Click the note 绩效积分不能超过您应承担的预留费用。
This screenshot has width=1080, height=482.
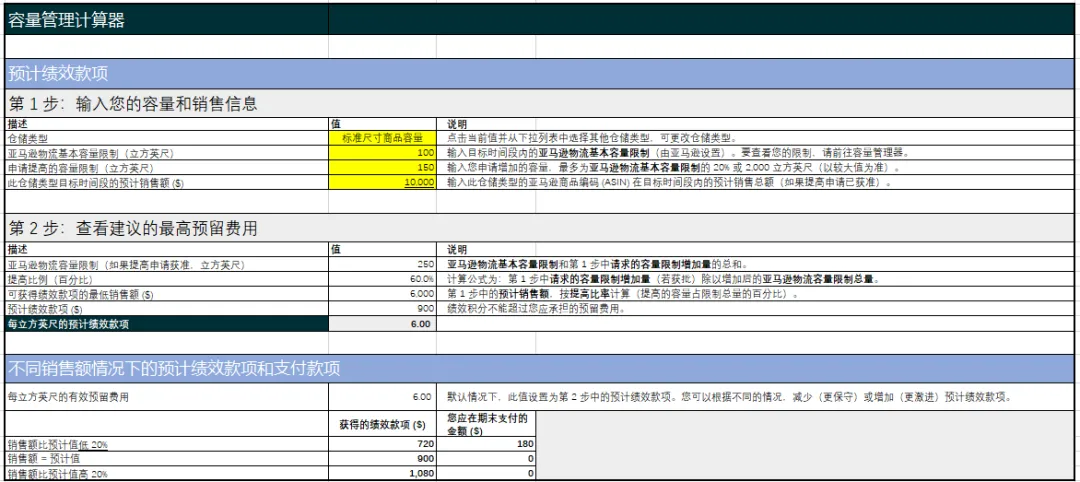537,309
